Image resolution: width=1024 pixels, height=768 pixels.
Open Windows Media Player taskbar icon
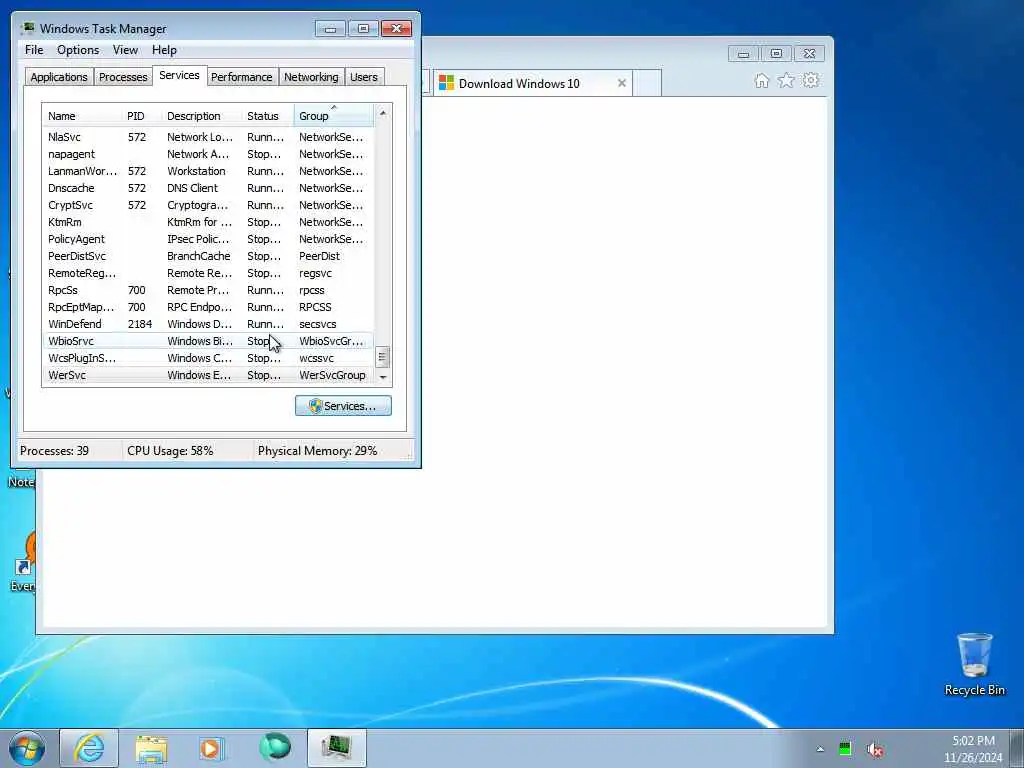pos(212,748)
